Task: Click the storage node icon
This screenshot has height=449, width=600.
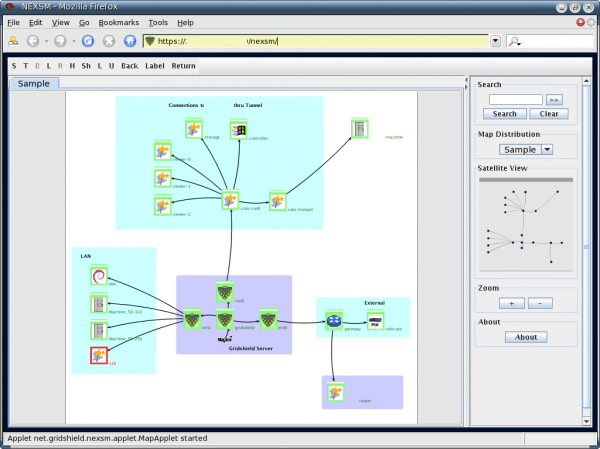Action: (x=194, y=129)
